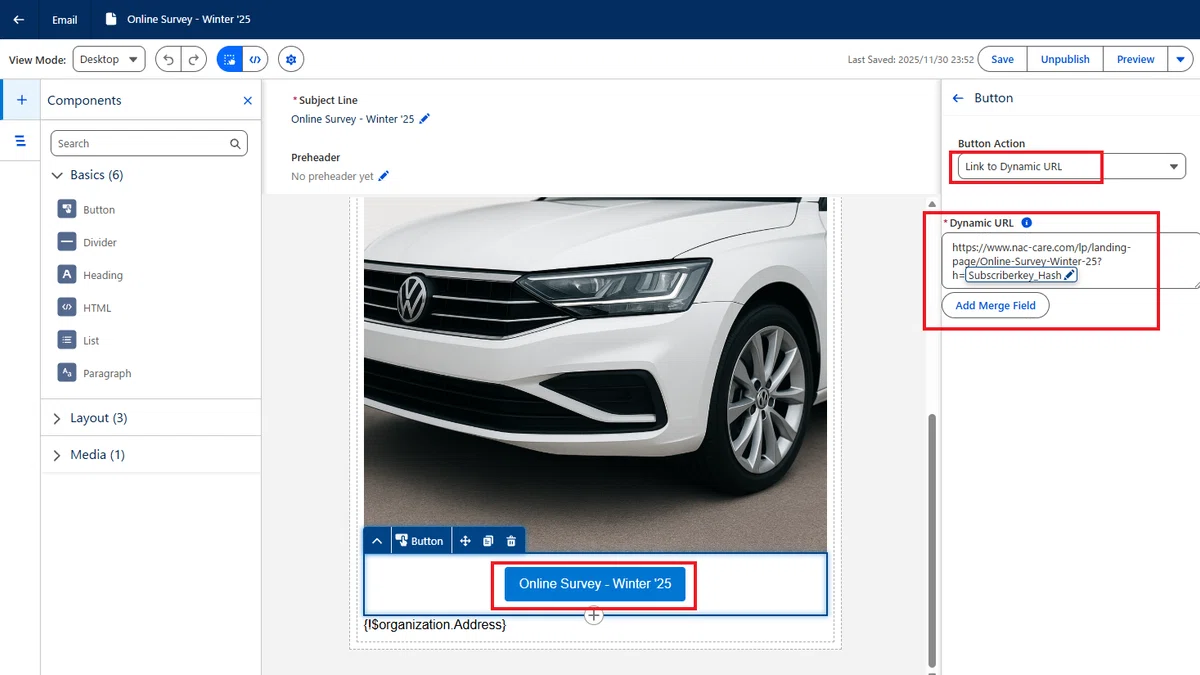Image resolution: width=1200 pixels, height=675 pixels.
Task: Click the Button label in component toolbar
Action: (419, 541)
